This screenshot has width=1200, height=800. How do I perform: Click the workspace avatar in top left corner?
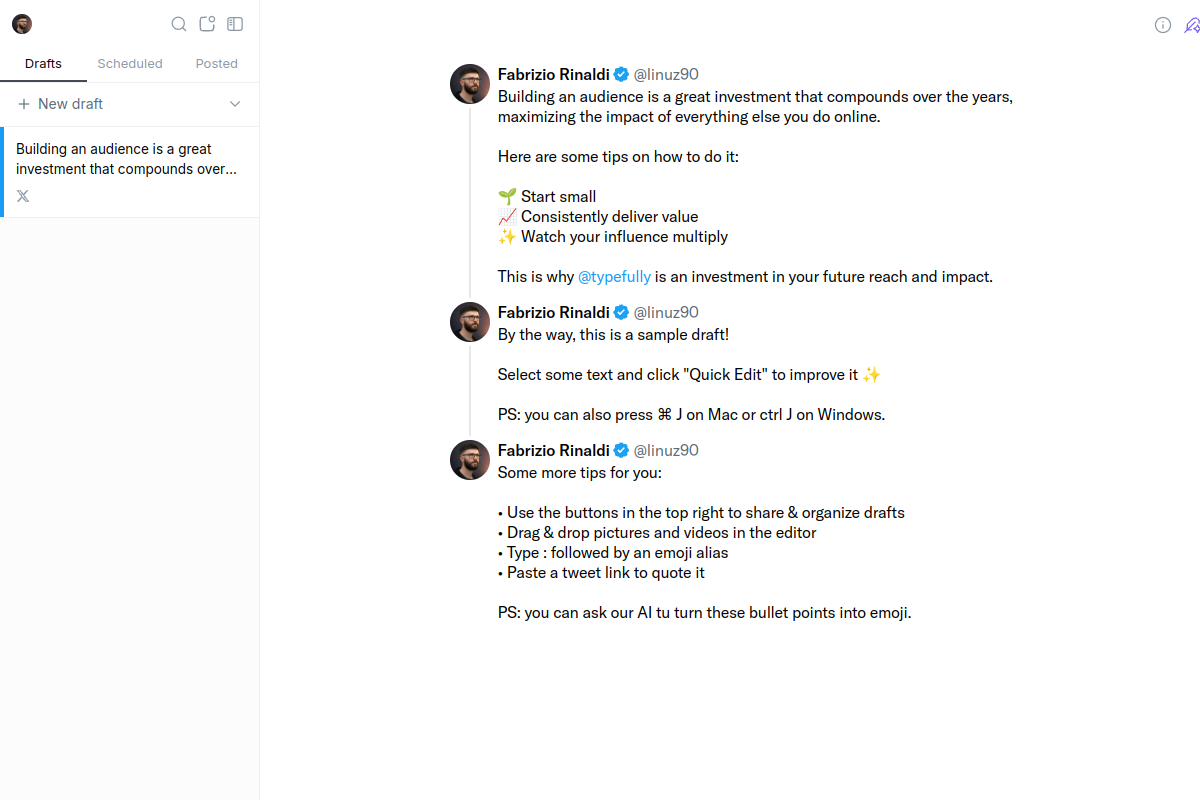point(21,23)
